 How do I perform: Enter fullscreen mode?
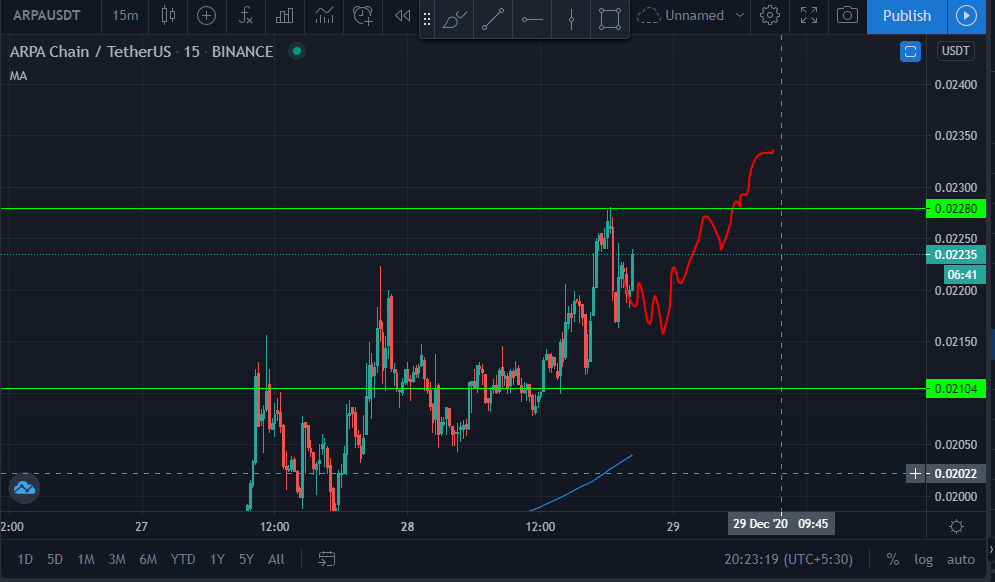tap(808, 15)
